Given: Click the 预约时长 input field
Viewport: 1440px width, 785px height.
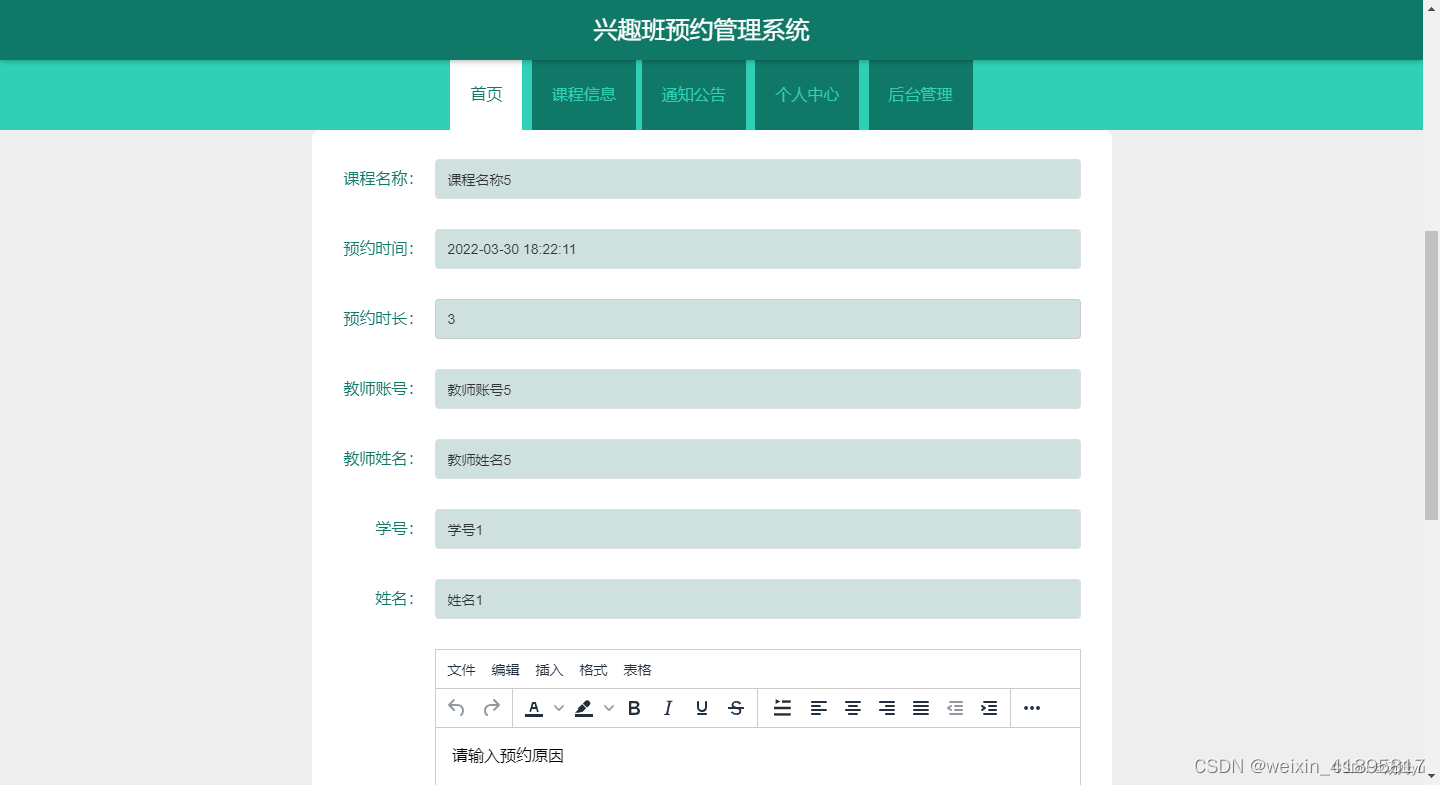Looking at the screenshot, I should (x=758, y=319).
